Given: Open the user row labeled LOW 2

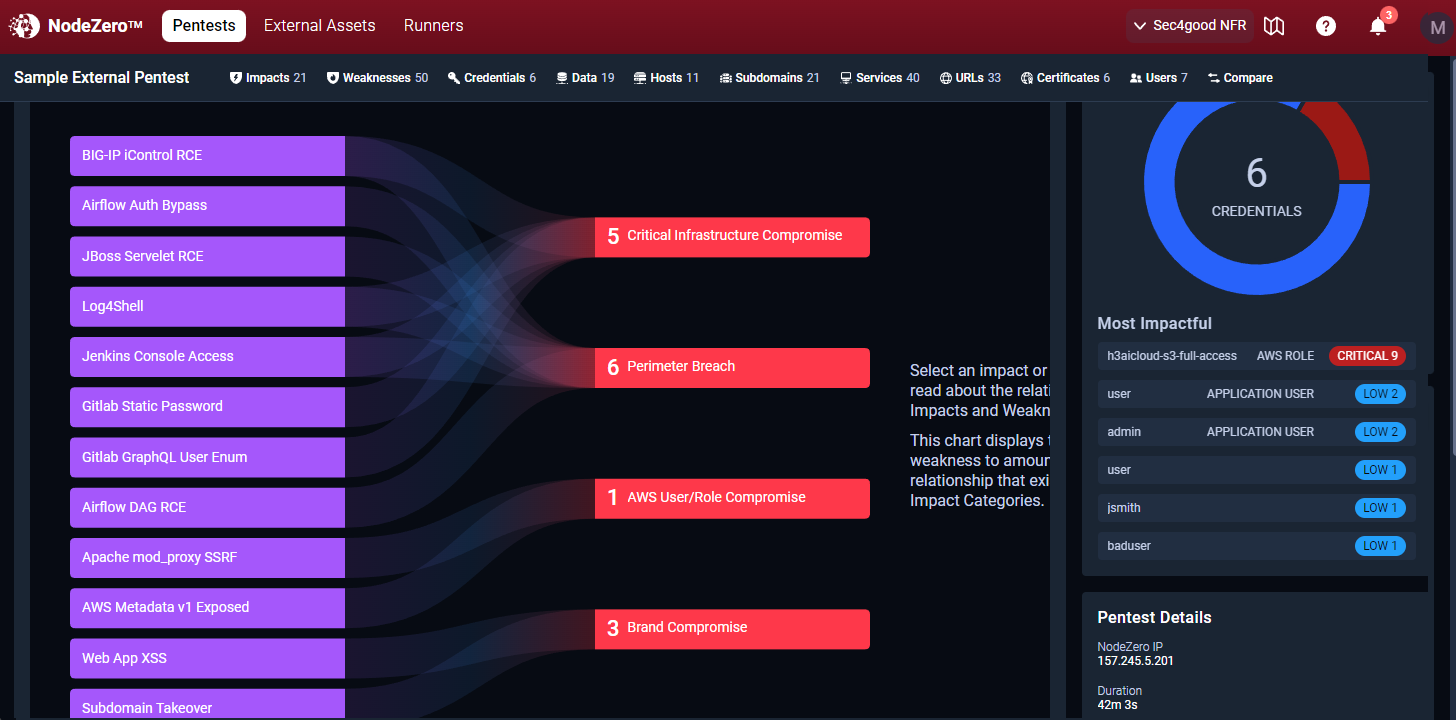Looking at the screenshot, I should pos(1256,394).
